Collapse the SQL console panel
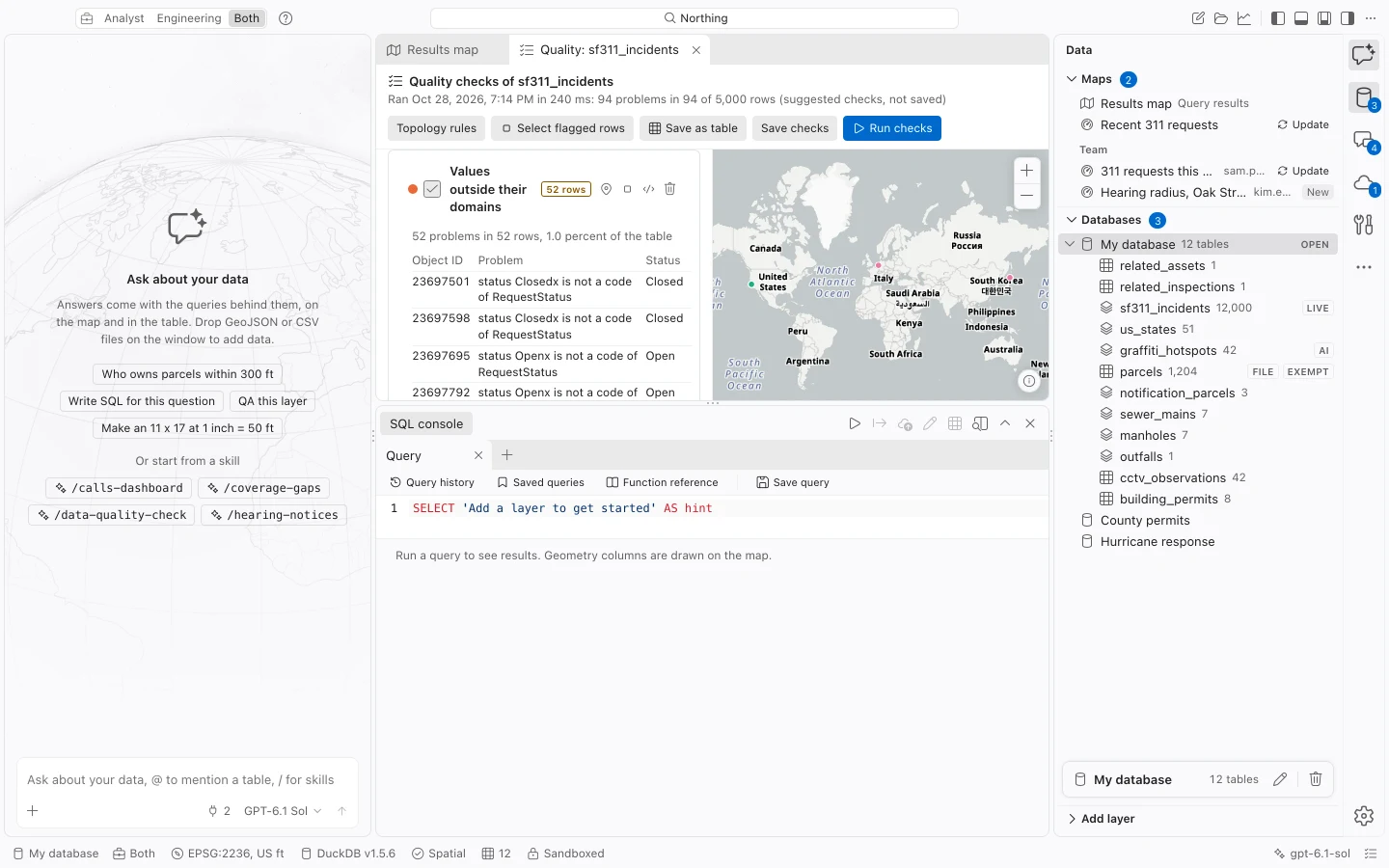The width and height of the screenshot is (1389, 868). coord(1005,423)
